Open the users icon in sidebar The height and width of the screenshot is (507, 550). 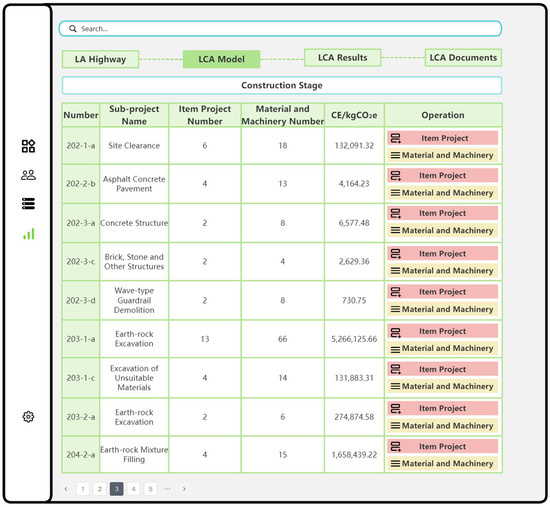click(x=28, y=175)
